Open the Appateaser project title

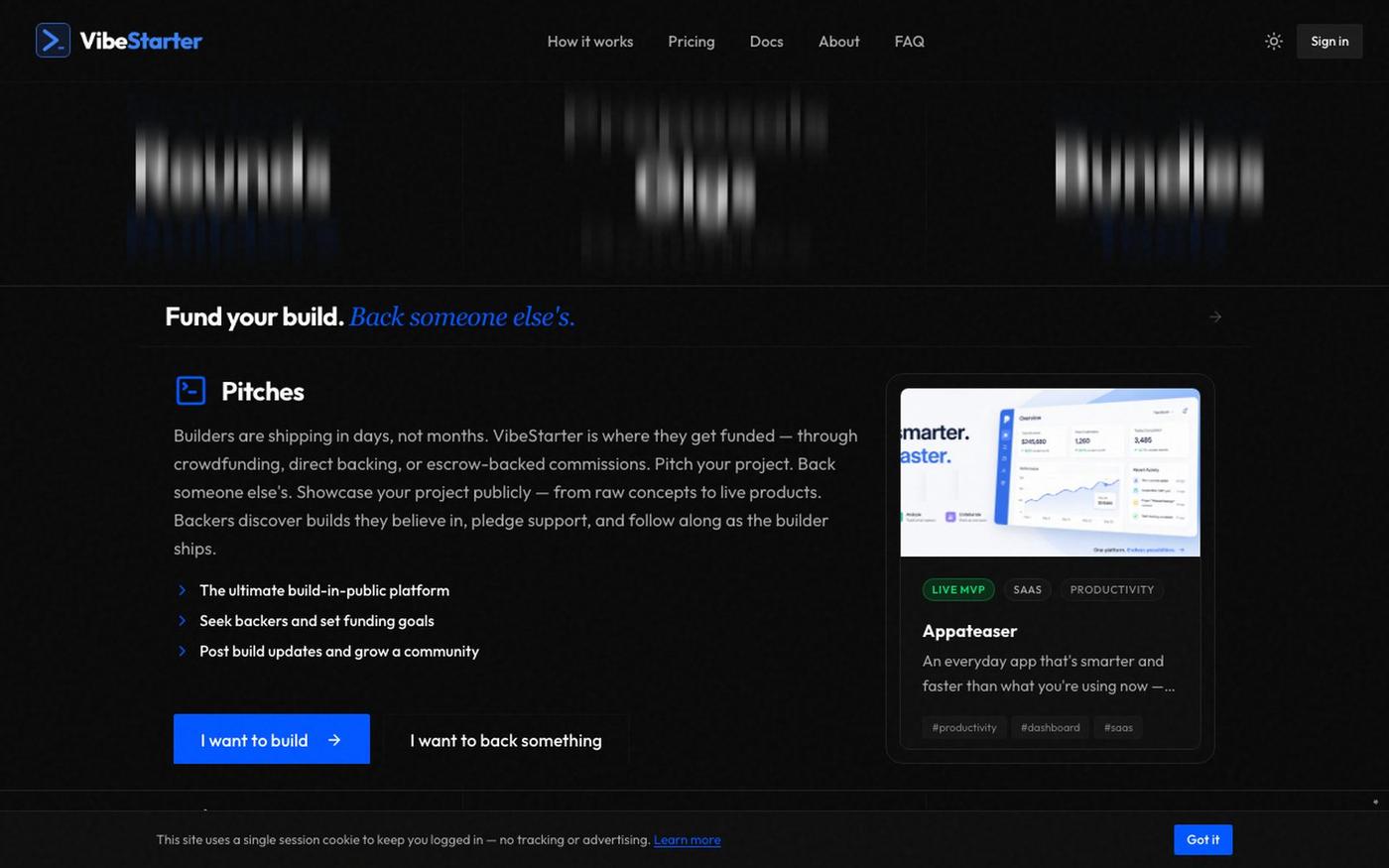pos(969,631)
